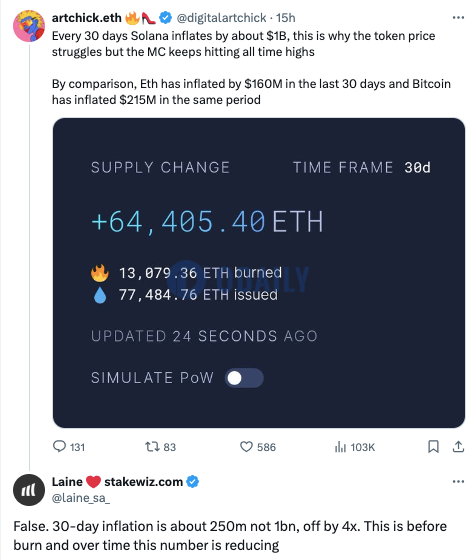Open the ETH supply change image
The width and height of the screenshot is (476, 560).
pos(259,273)
